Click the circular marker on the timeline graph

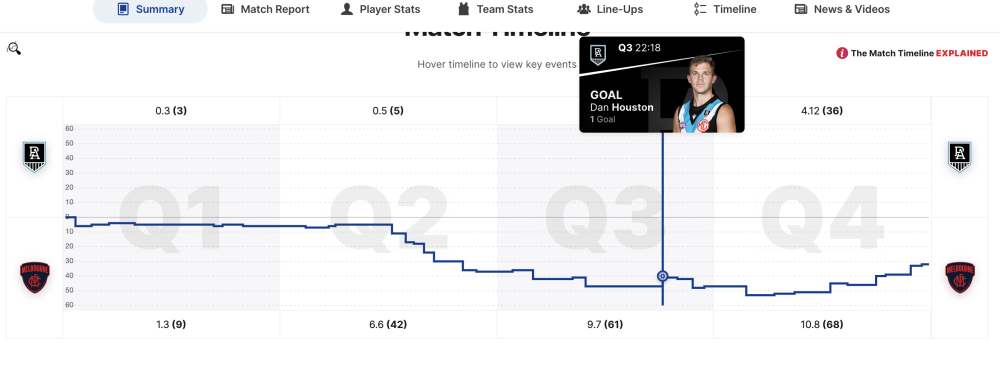[x=663, y=276]
